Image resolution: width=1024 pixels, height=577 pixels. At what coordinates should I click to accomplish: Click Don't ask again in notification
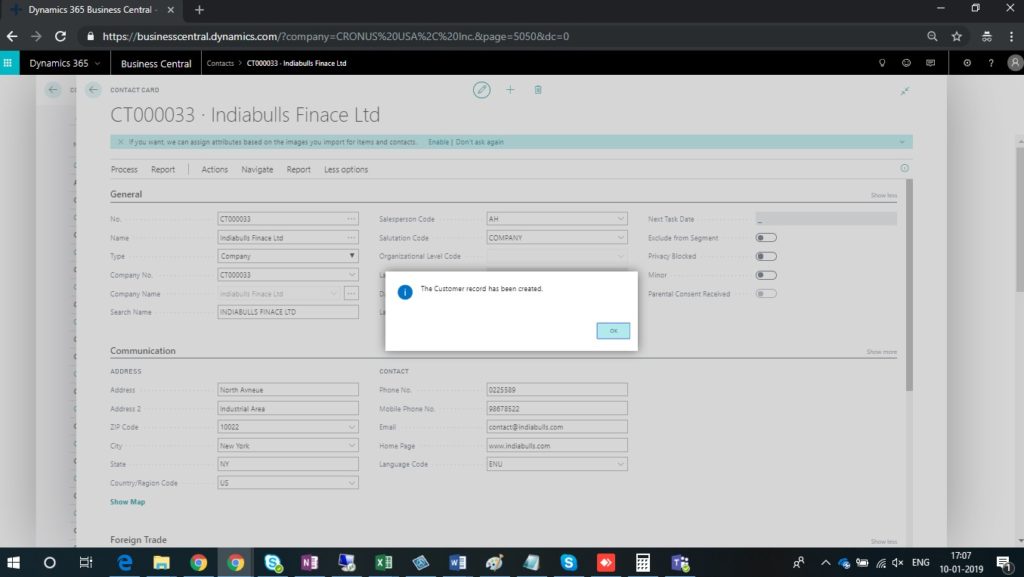point(480,142)
